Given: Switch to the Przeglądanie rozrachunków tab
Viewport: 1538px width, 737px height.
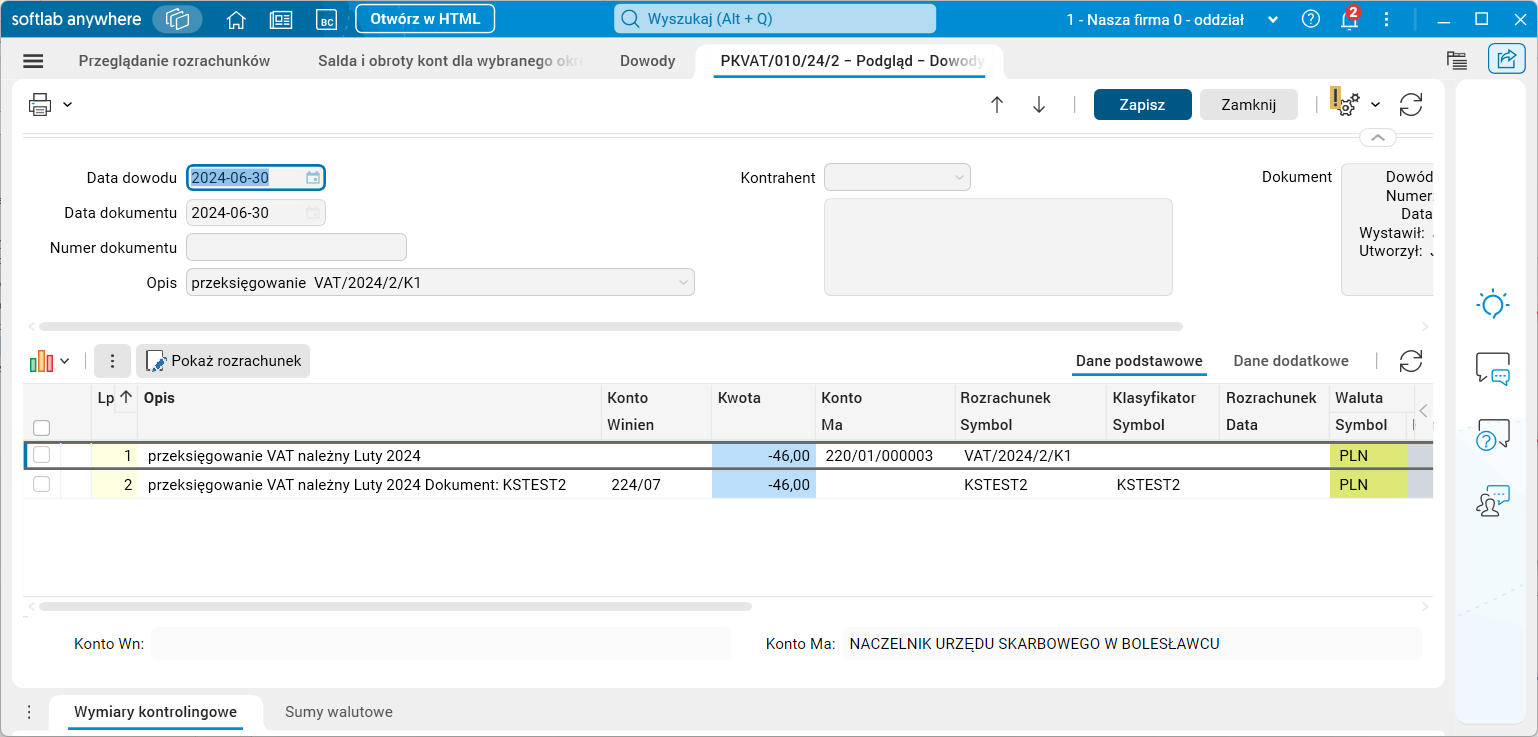Looking at the screenshot, I should [x=174, y=61].
